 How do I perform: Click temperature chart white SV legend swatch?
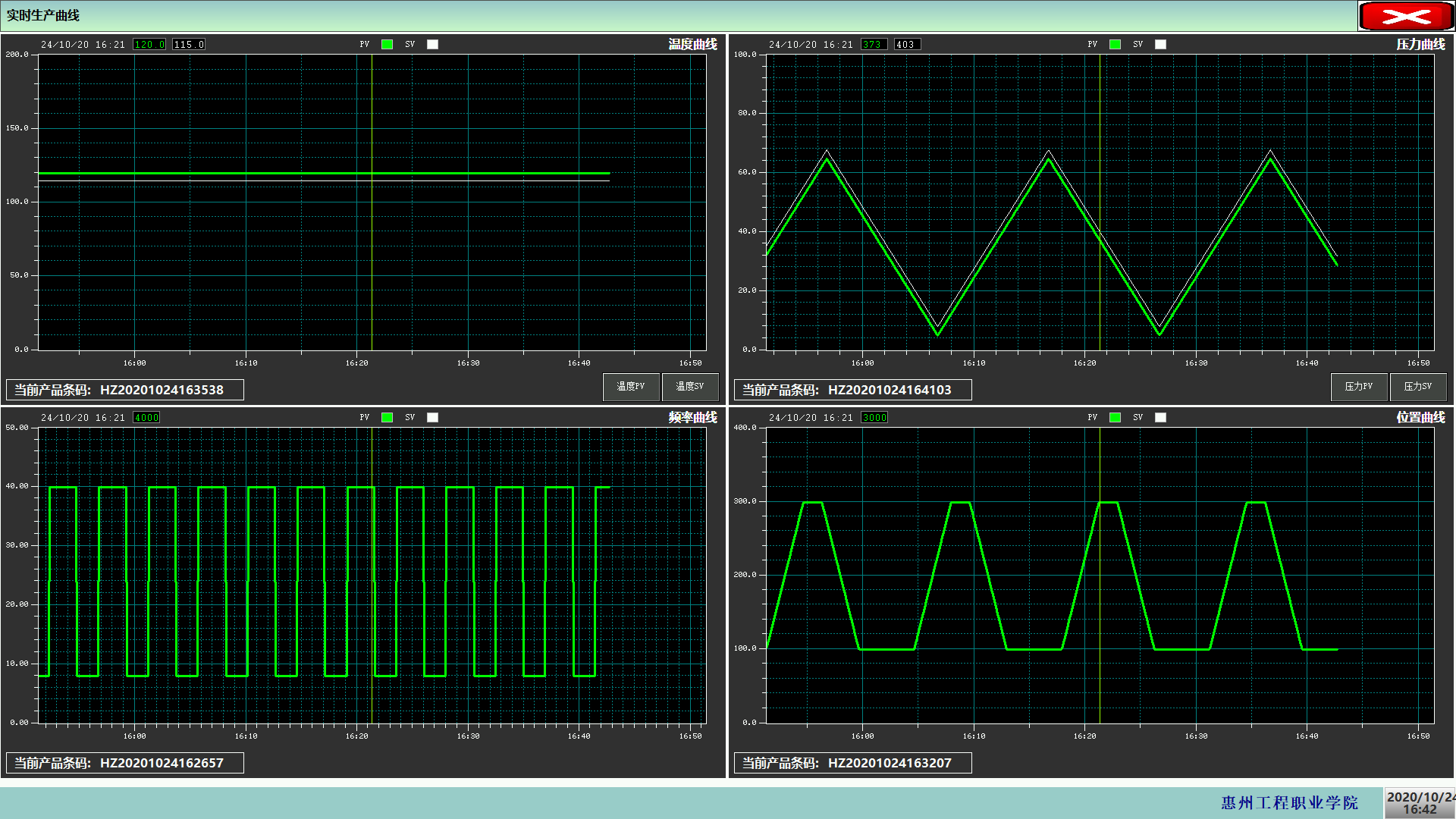point(432,45)
